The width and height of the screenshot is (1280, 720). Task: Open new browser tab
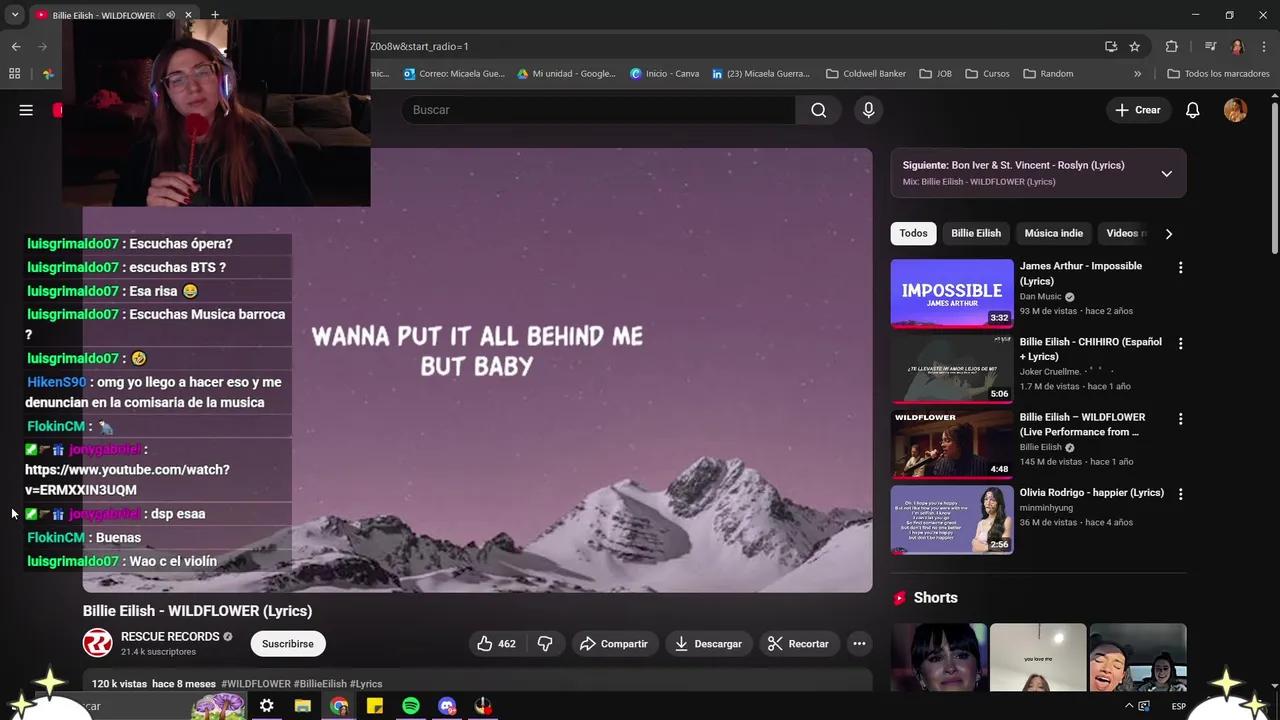coord(215,15)
